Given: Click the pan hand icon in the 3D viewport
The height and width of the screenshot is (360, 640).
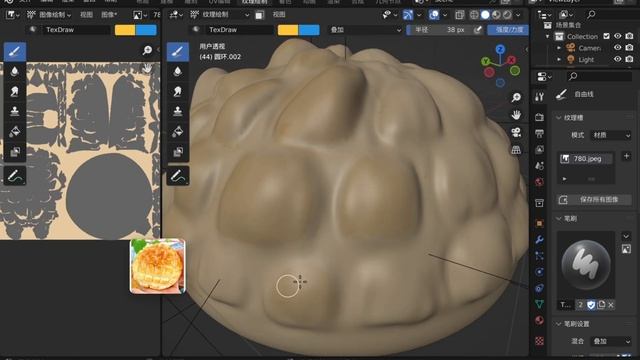Looking at the screenshot, I should click(x=516, y=115).
